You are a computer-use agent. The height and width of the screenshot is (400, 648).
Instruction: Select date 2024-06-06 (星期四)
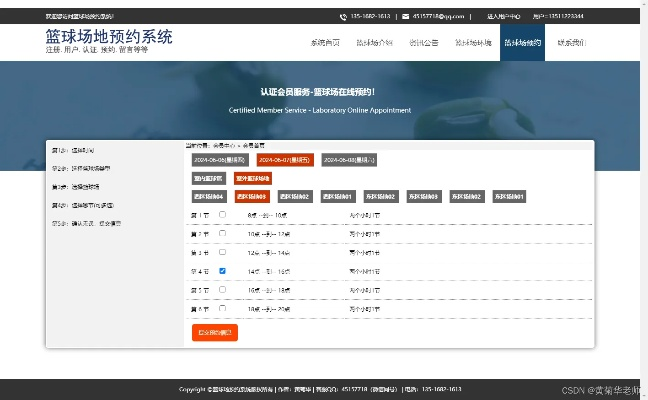coord(219,159)
